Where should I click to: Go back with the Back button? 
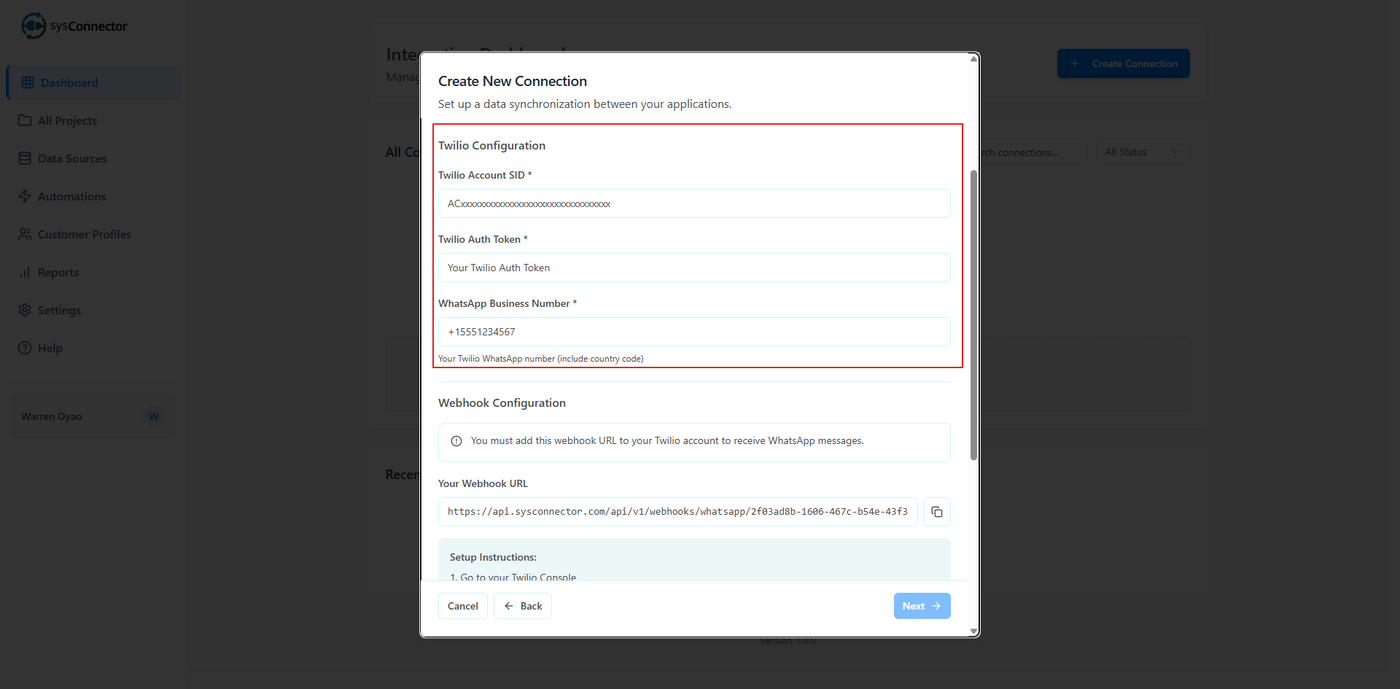point(522,606)
